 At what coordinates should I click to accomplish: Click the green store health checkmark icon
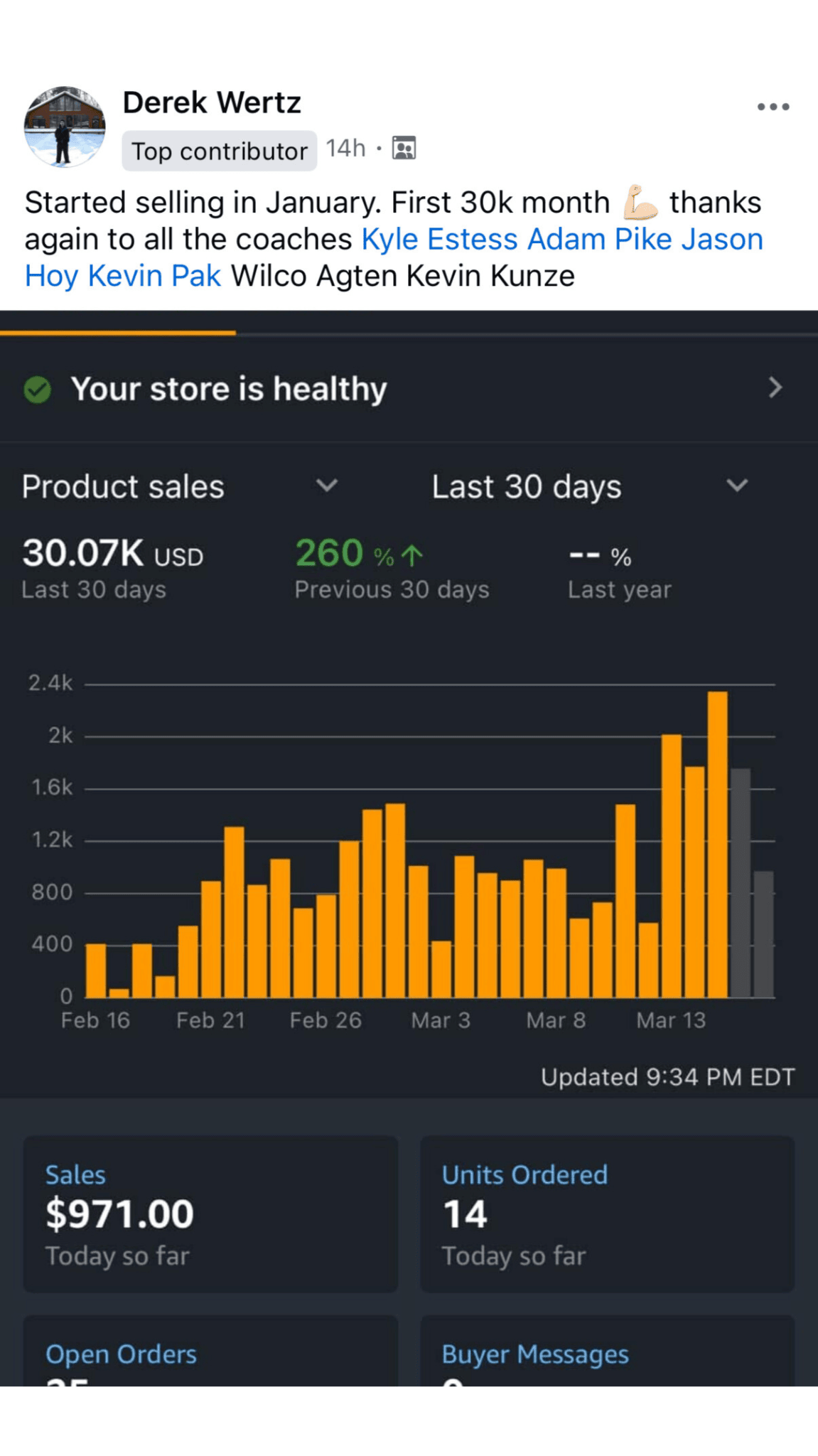38,390
